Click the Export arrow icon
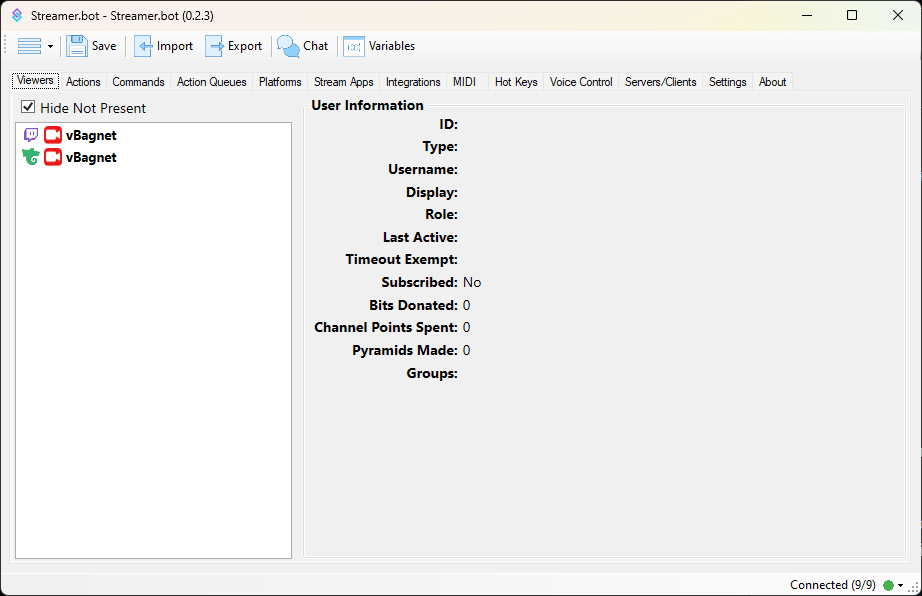 215,46
